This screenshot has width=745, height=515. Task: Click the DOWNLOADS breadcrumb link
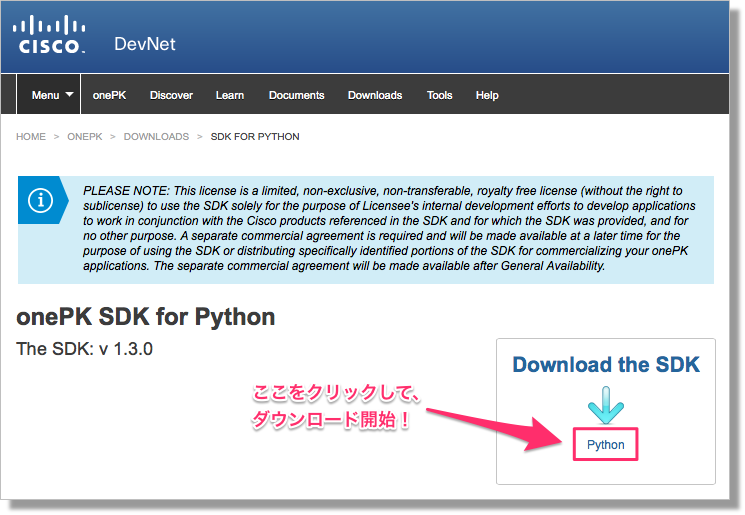point(156,137)
